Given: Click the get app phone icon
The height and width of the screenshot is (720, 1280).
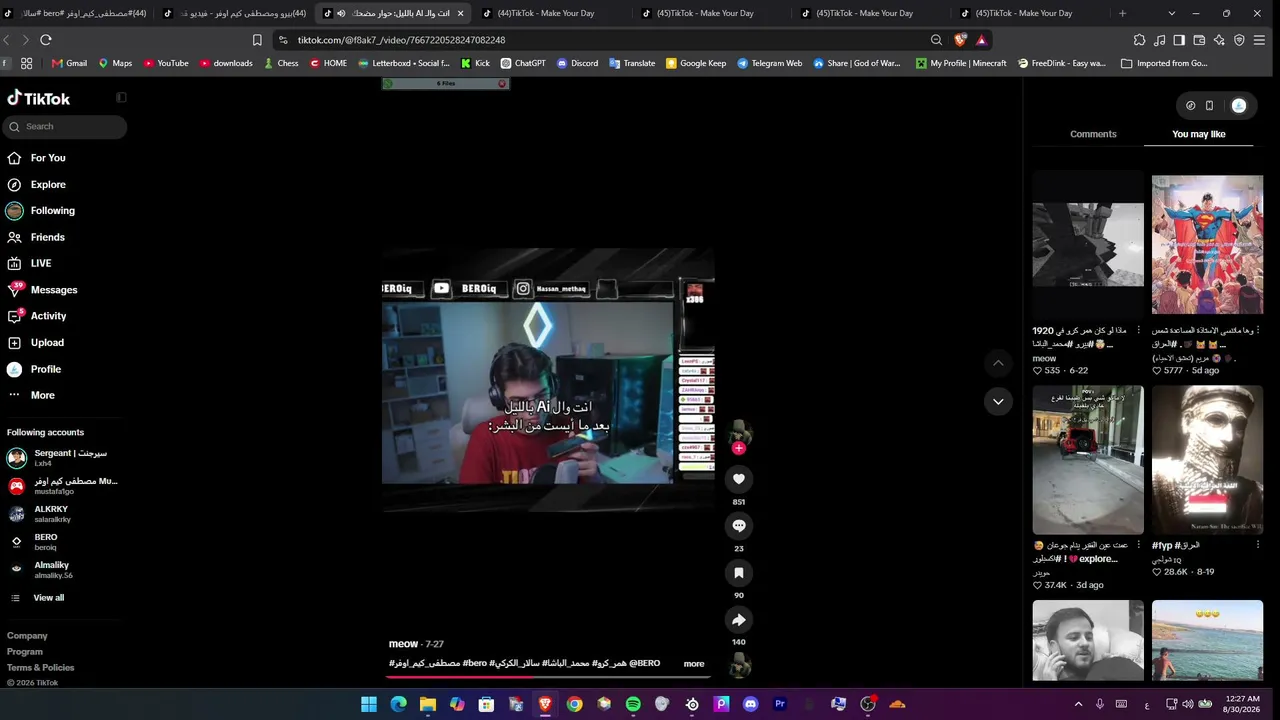Looking at the screenshot, I should (1209, 105).
